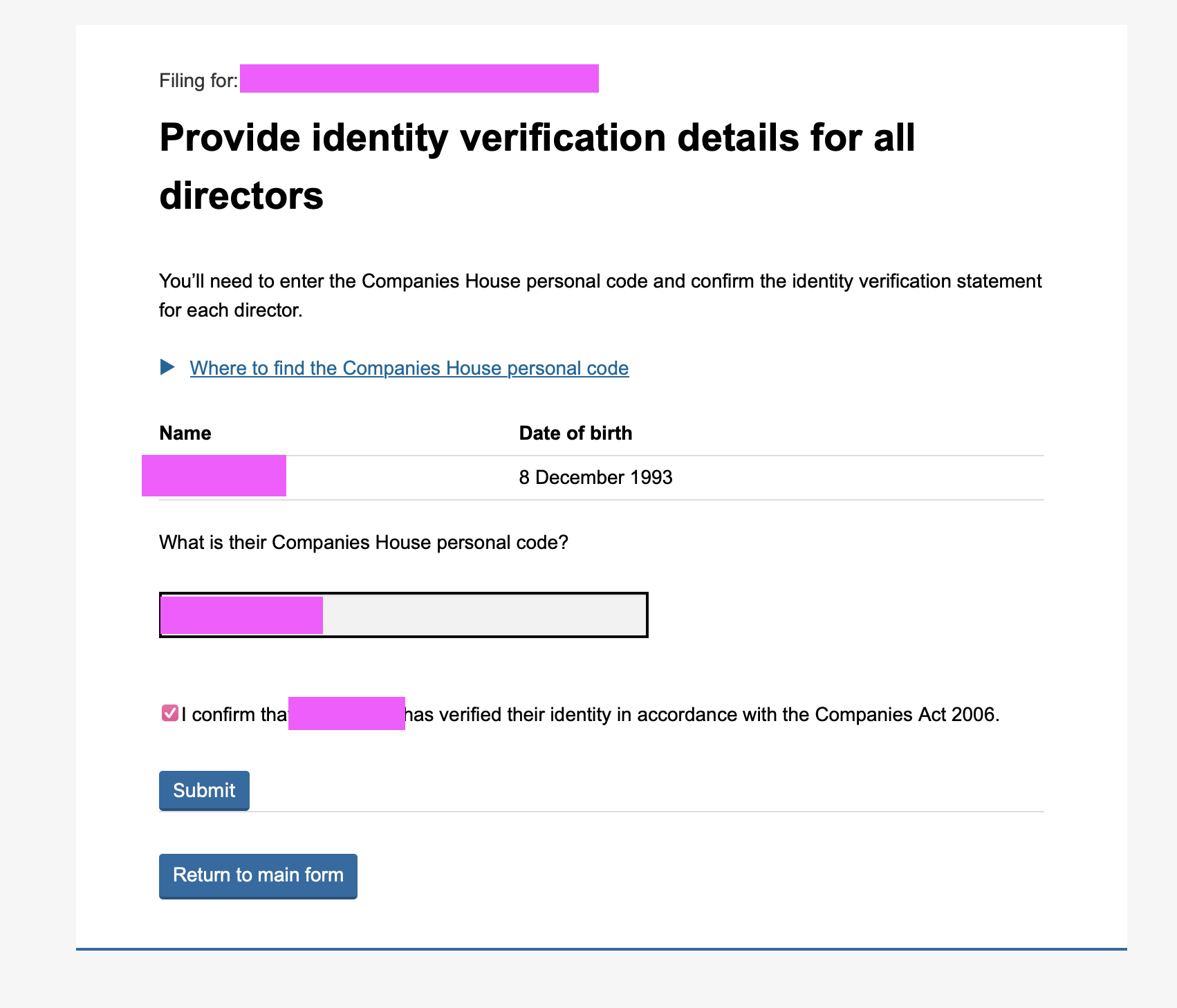This screenshot has width=1177, height=1008.
Task: Open 'Where to find the Companies House personal code' link
Action: pos(409,368)
